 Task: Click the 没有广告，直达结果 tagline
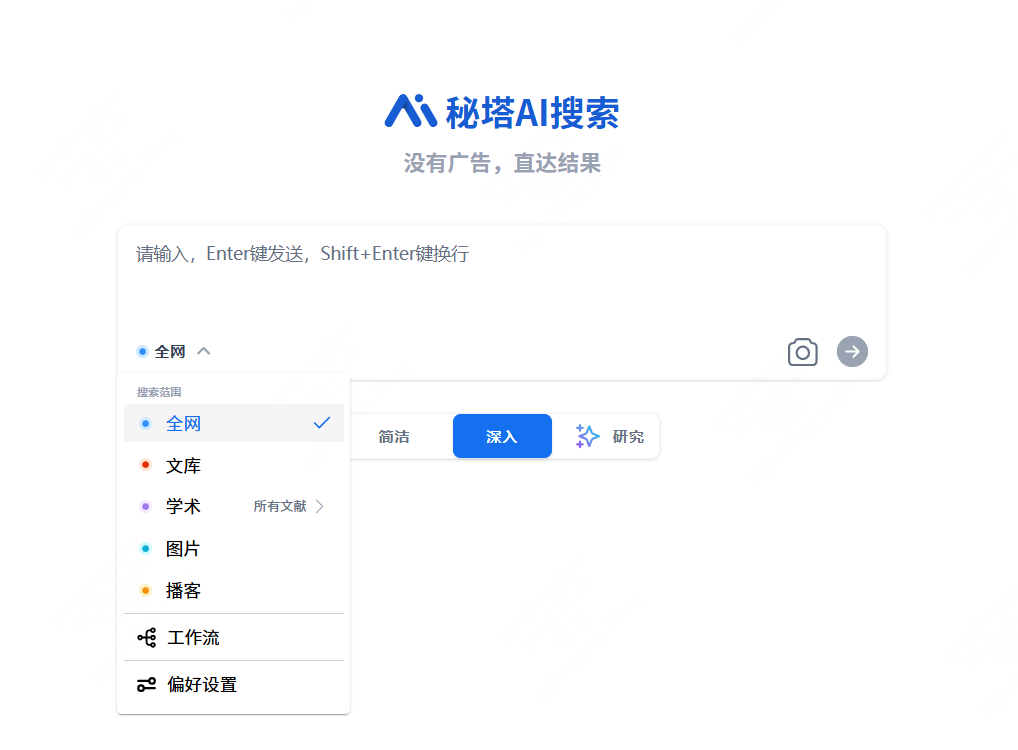(x=502, y=163)
